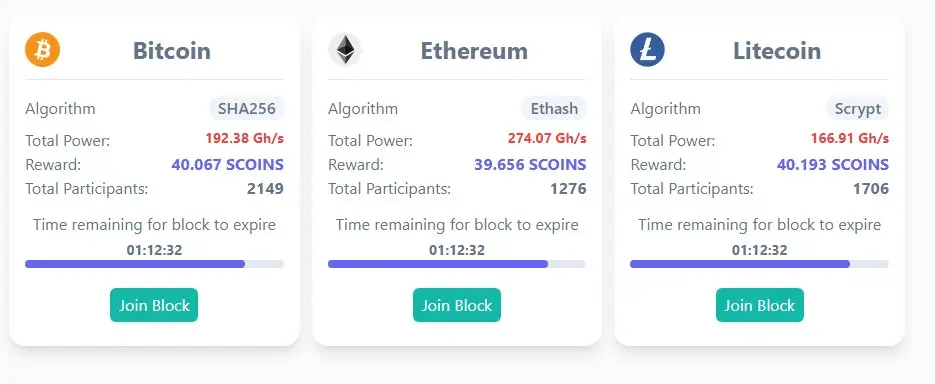Click the Bitcoin block expiry progress bar

pos(154,264)
